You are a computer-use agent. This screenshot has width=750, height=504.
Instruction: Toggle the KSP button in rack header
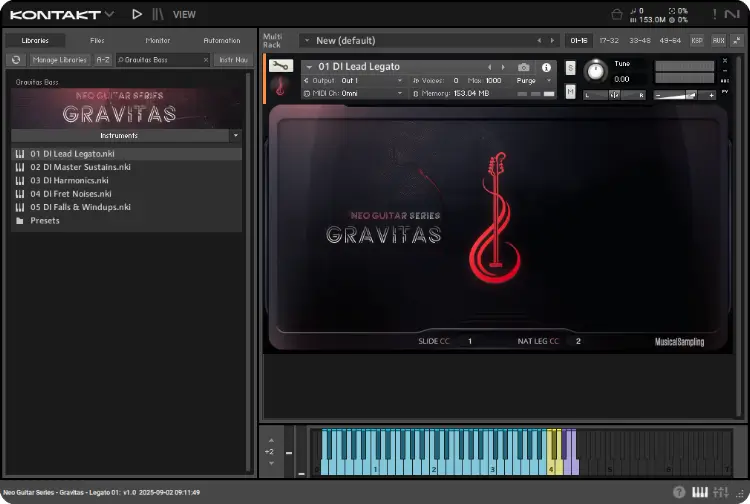coord(697,40)
